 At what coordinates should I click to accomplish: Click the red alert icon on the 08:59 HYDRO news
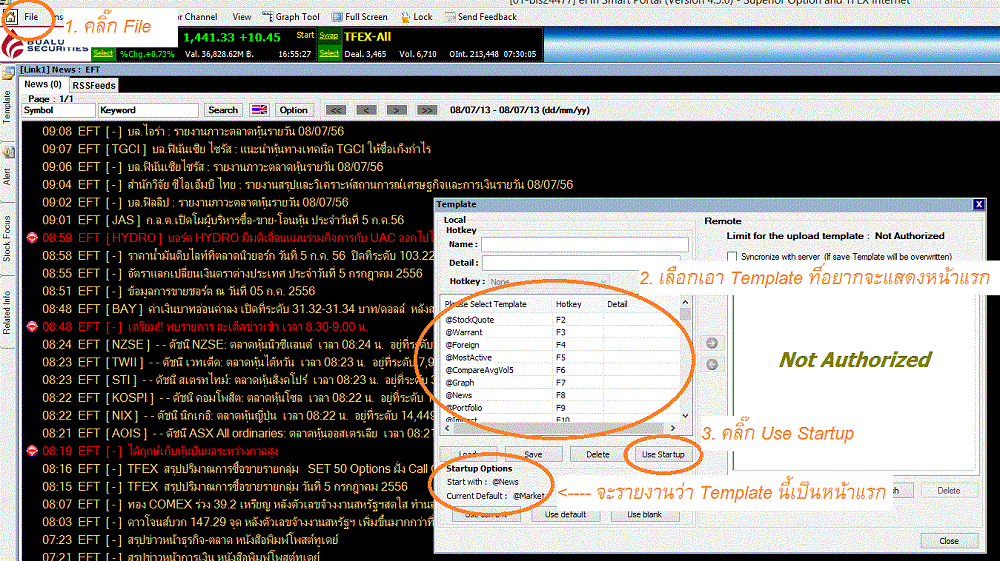[32, 238]
